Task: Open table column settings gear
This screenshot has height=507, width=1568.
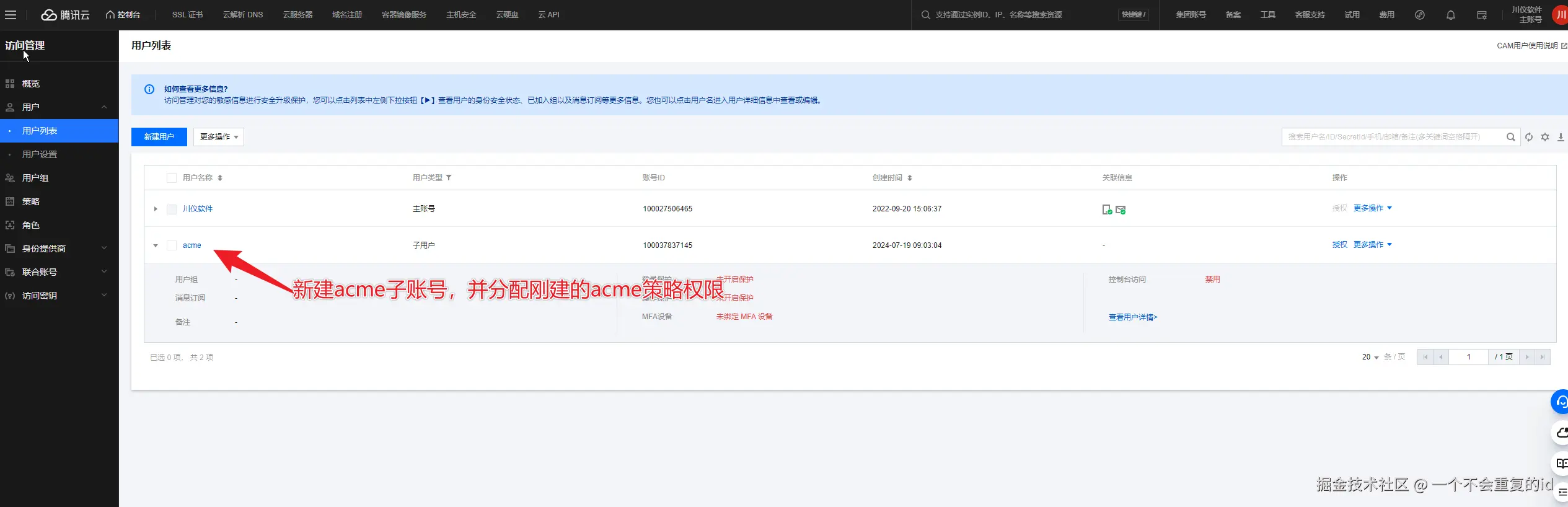Action: pyautogui.click(x=1545, y=137)
